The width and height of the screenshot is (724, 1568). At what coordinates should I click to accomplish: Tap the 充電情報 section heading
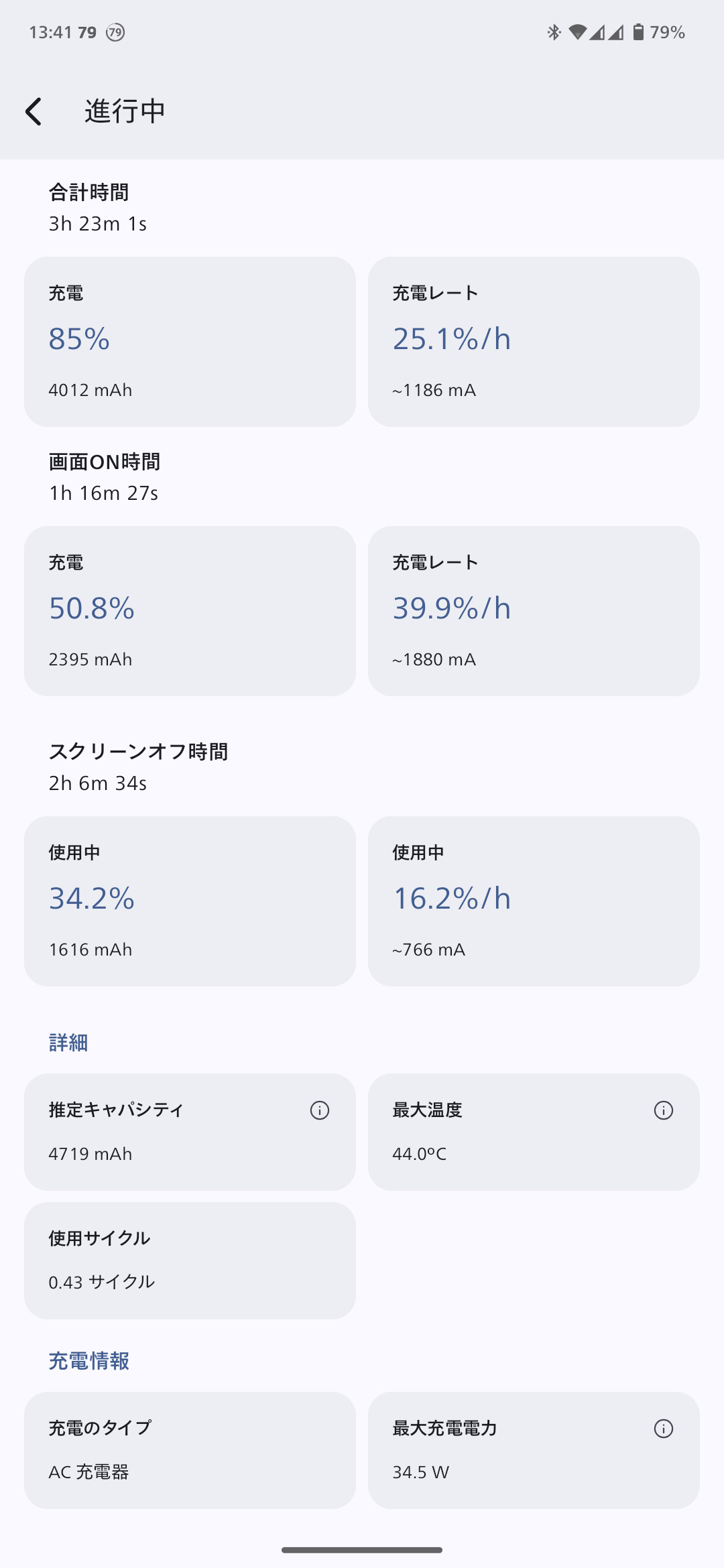89,1361
